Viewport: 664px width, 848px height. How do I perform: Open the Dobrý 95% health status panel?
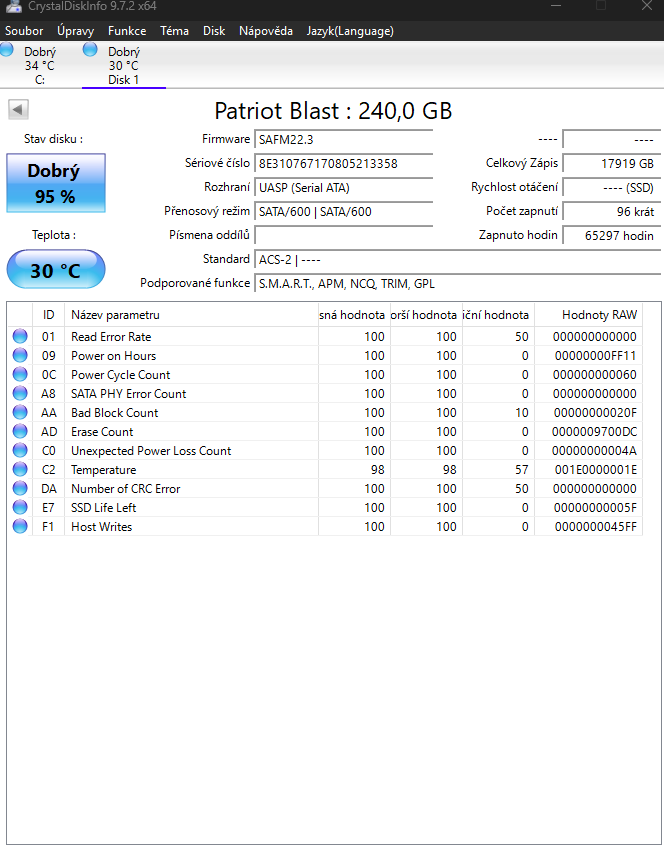55,183
